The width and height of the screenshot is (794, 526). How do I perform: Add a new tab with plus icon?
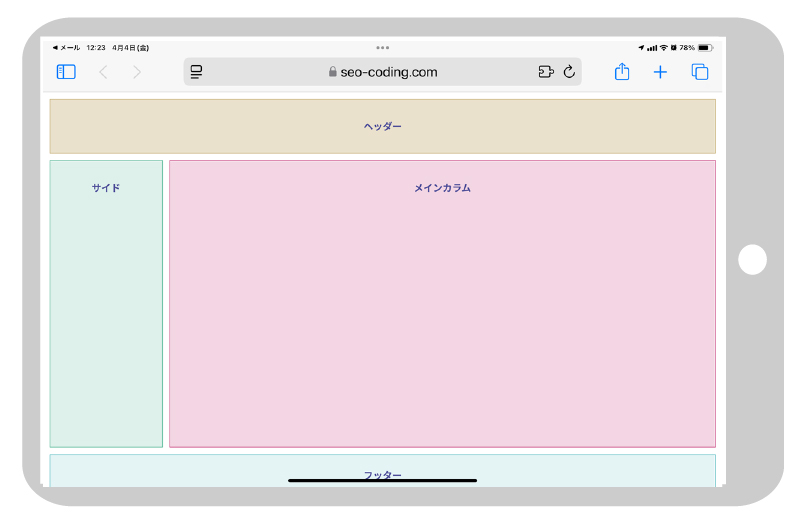coord(660,72)
